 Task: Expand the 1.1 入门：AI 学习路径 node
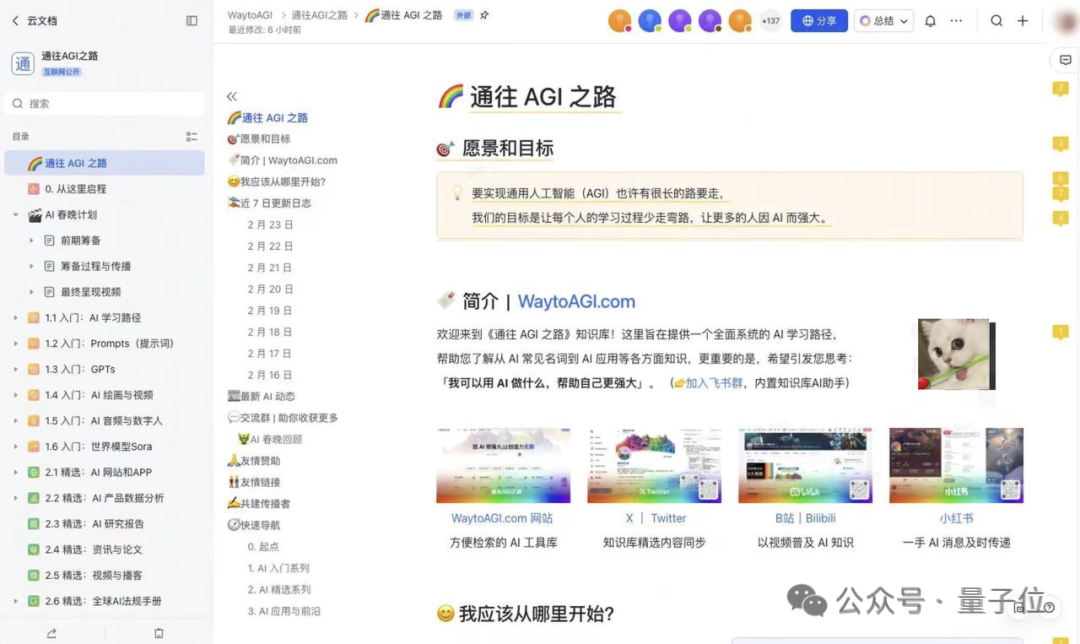click(x=16, y=318)
